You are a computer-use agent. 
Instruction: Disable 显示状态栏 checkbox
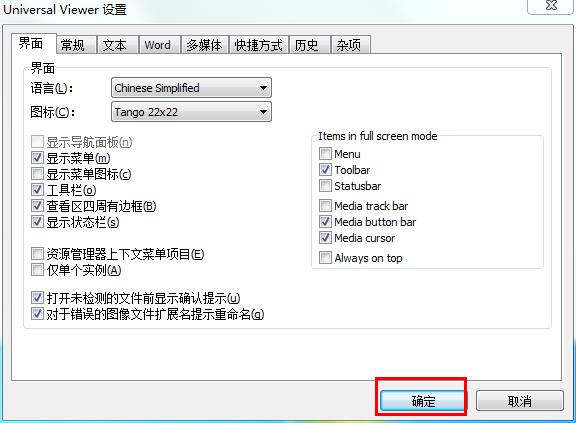(37, 222)
